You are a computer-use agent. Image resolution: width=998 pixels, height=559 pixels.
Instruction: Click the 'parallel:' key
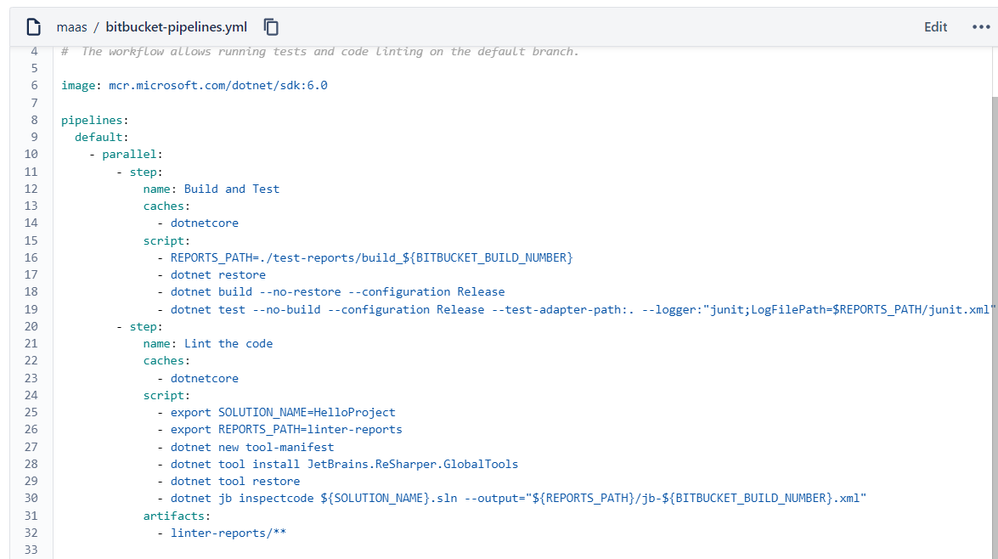click(132, 154)
